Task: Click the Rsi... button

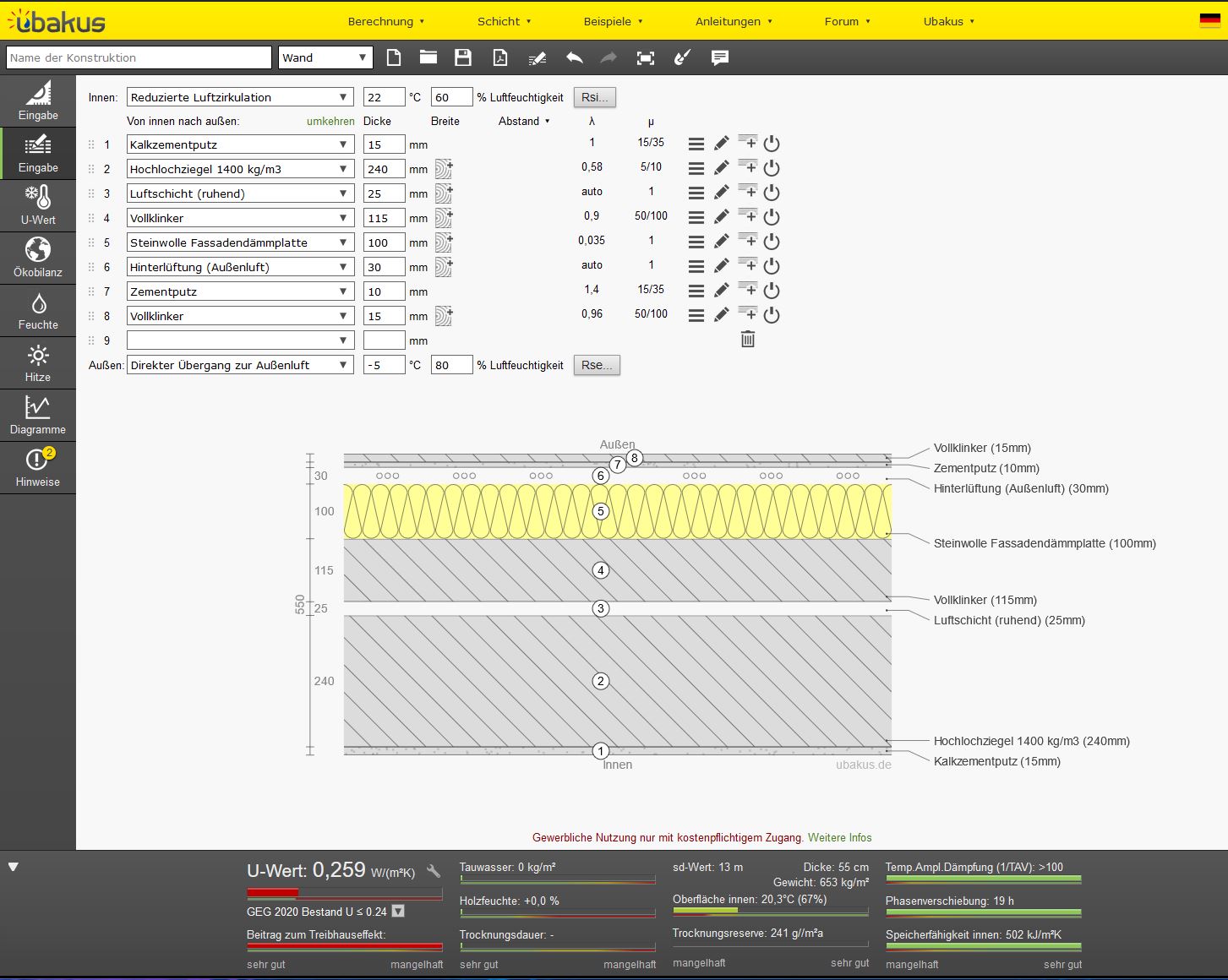Action: pyautogui.click(x=594, y=97)
